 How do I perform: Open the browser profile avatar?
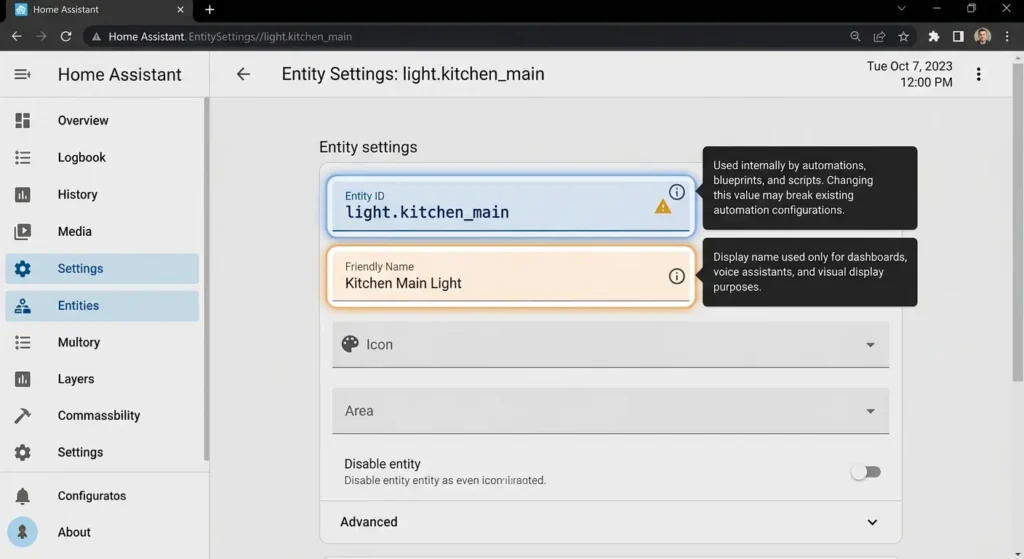(983, 37)
